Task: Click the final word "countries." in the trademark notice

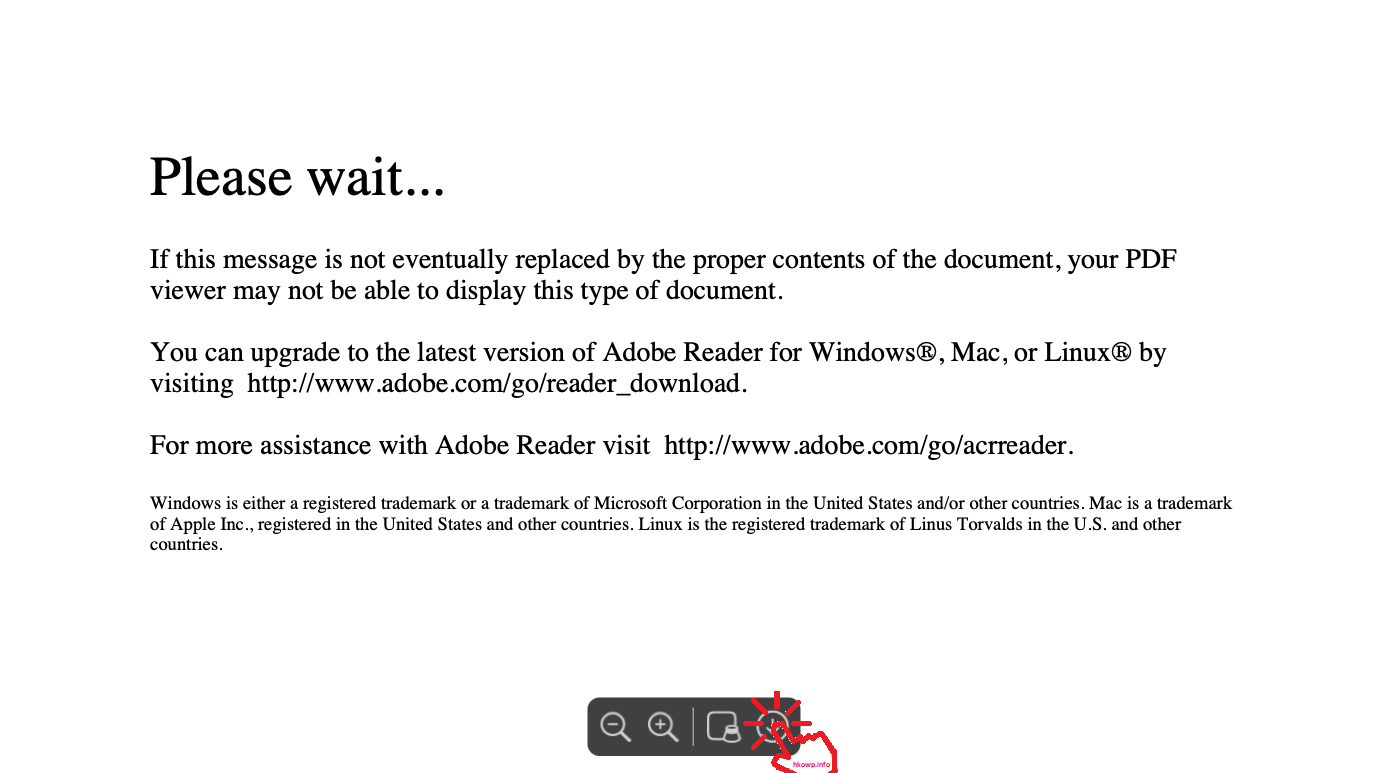Action: pos(186,544)
